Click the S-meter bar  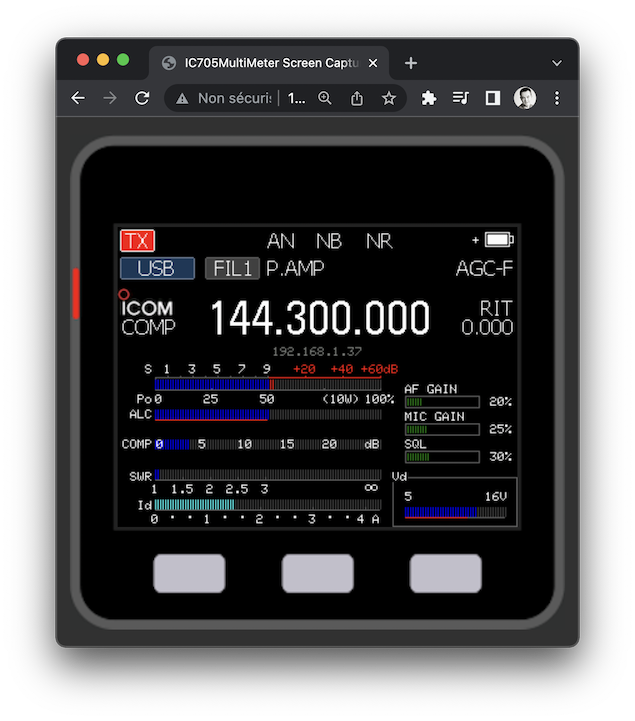(x=268, y=384)
